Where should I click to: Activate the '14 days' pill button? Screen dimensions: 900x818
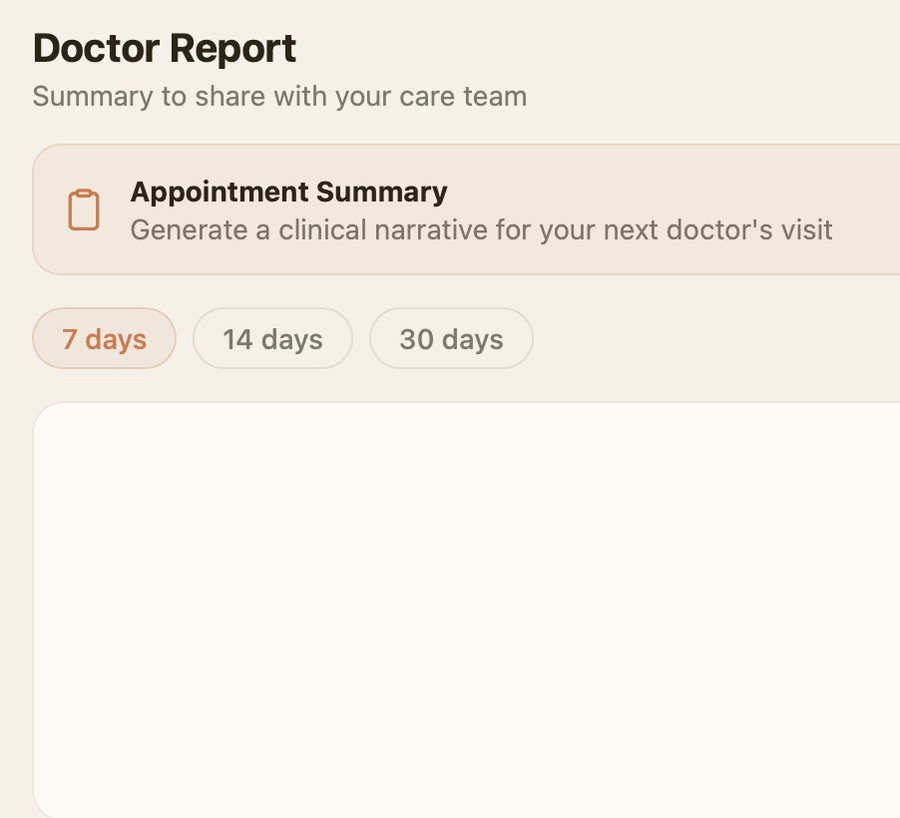point(272,339)
